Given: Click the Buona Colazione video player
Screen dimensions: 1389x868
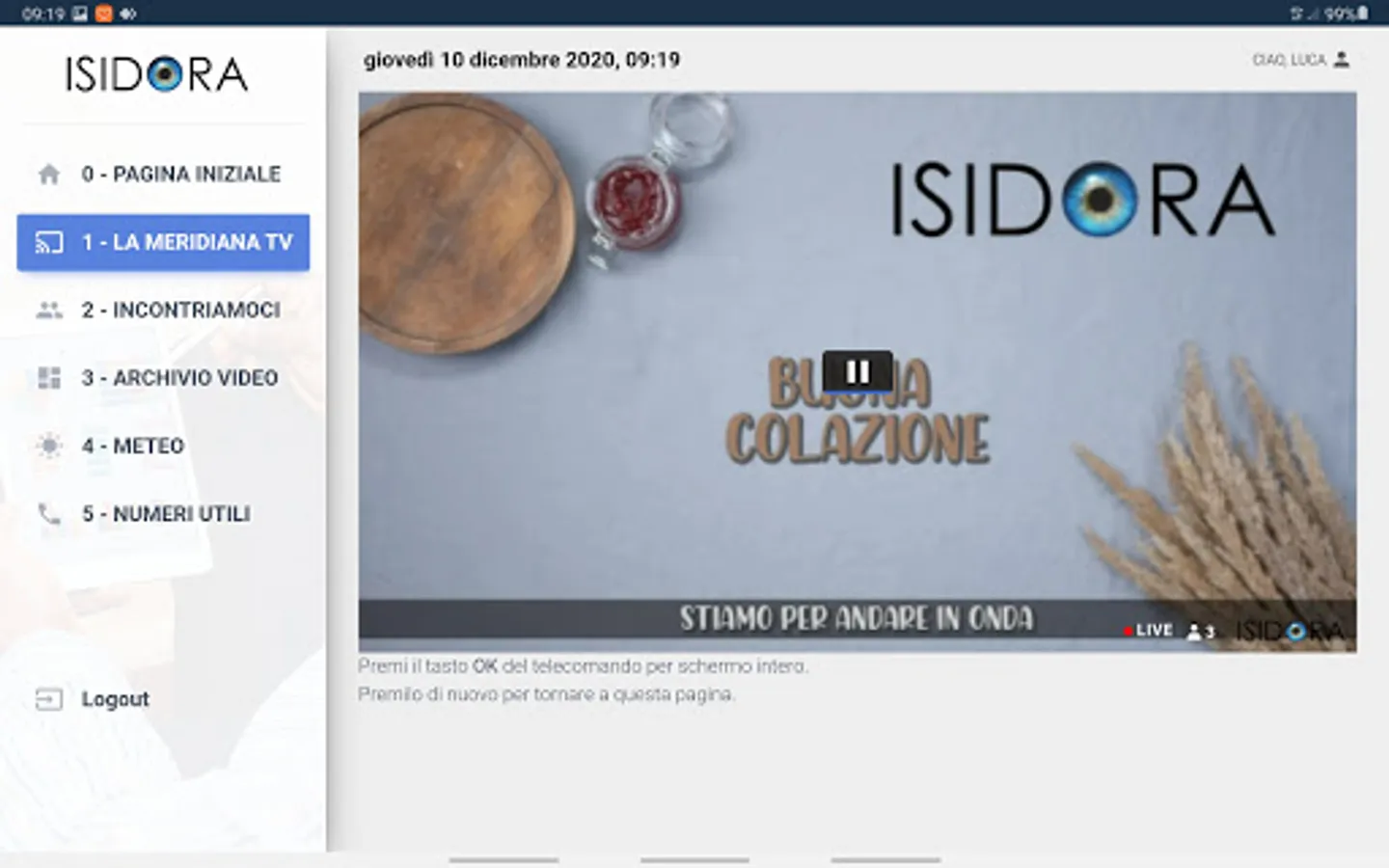Looking at the screenshot, I should tap(858, 372).
